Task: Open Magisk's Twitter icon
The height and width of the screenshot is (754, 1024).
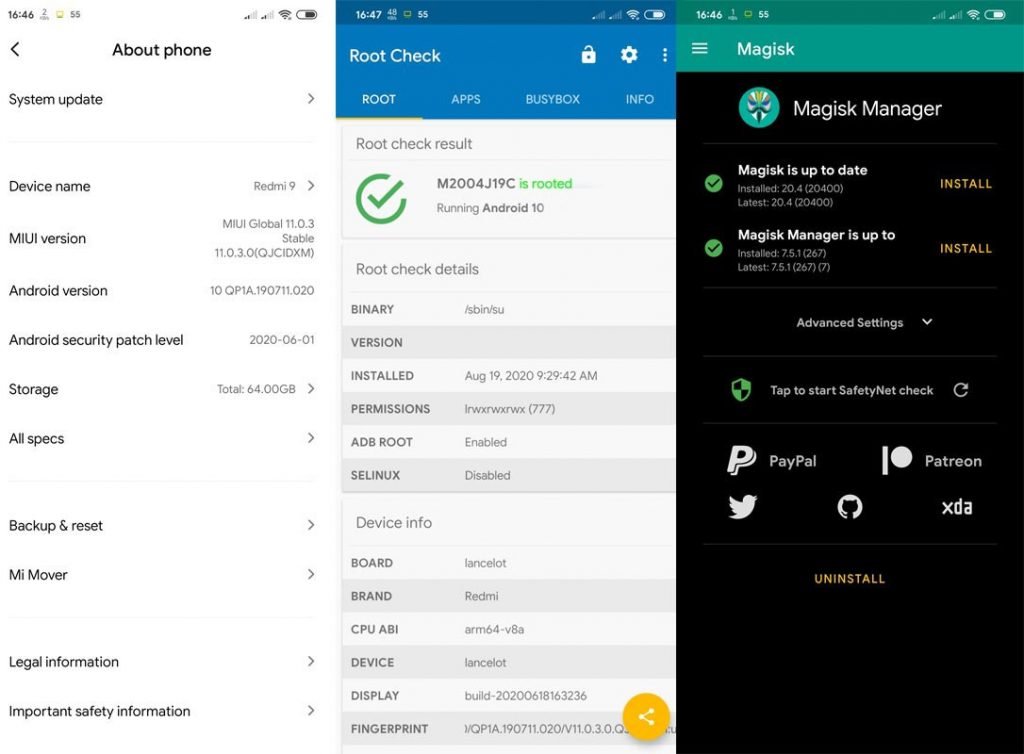Action: tap(743, 507)
